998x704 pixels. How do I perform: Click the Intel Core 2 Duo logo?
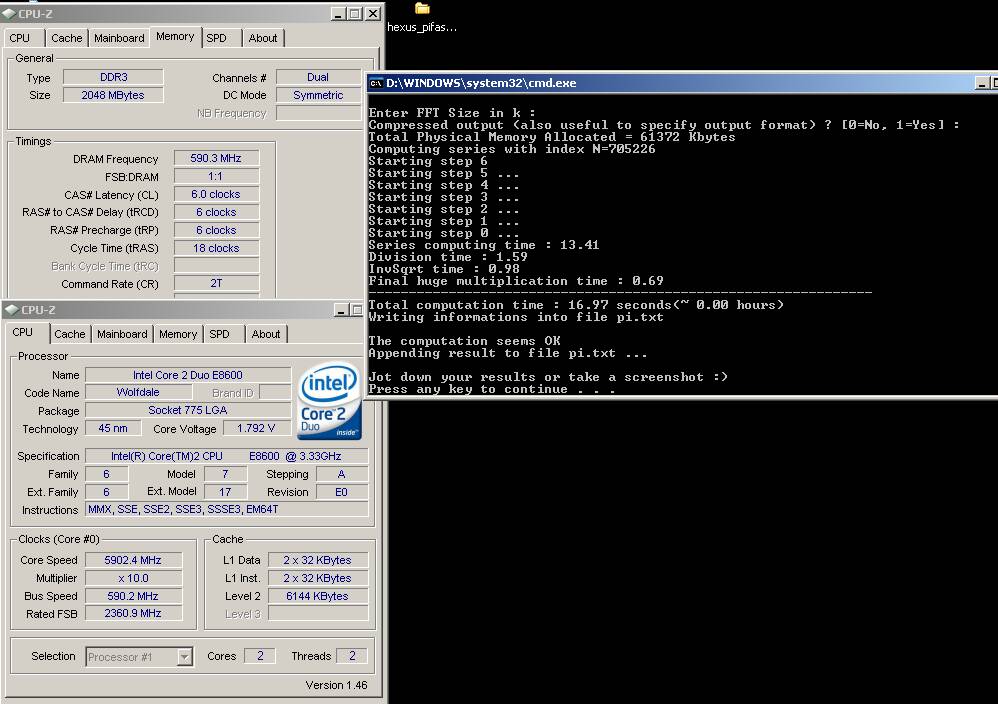(329, 401)
